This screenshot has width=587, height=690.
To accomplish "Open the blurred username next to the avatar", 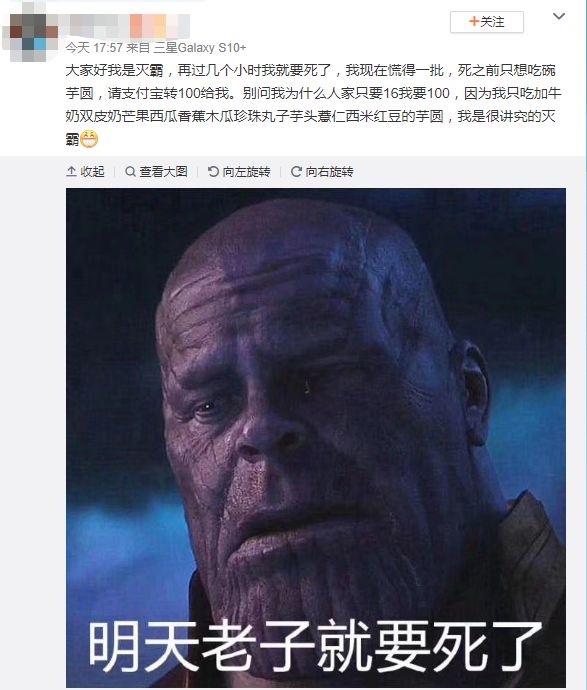I will pos(94,26).
